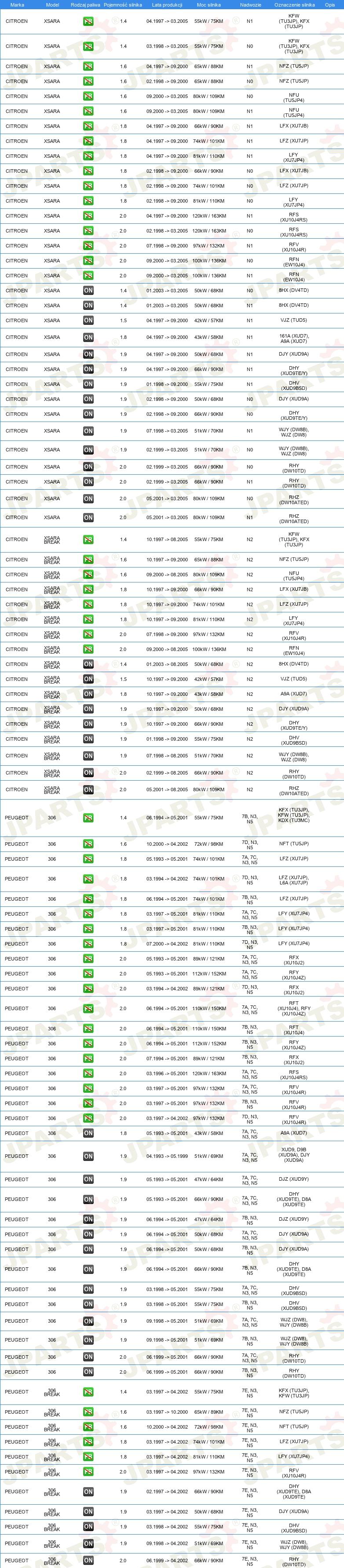Select the '161A (XUD7), A9A (XUD7)' engine cell
This screenshot has height=1568, width=344.
pos(294,338)
